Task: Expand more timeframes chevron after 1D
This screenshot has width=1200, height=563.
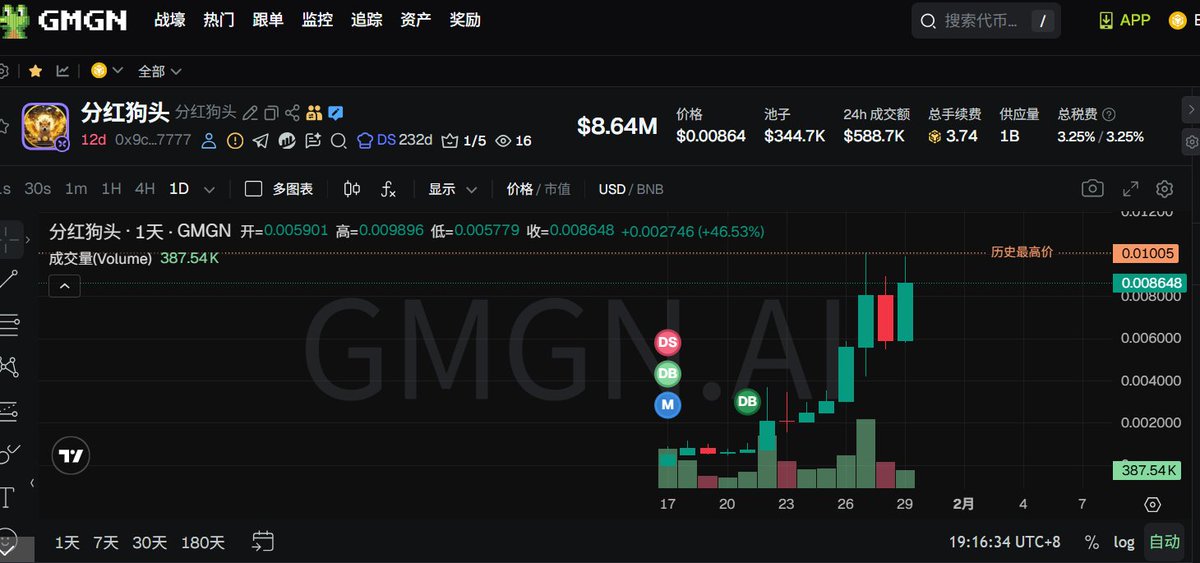Action: (209, 189)
